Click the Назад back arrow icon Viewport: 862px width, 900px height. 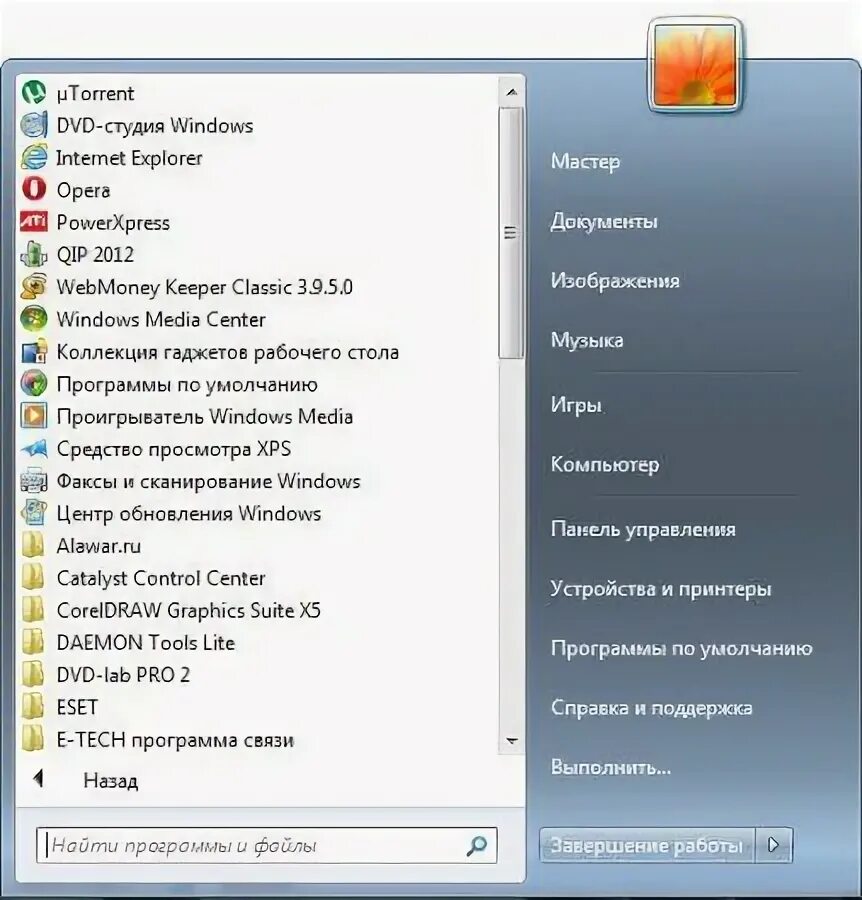pyautogui.click(x=38, y=779)
